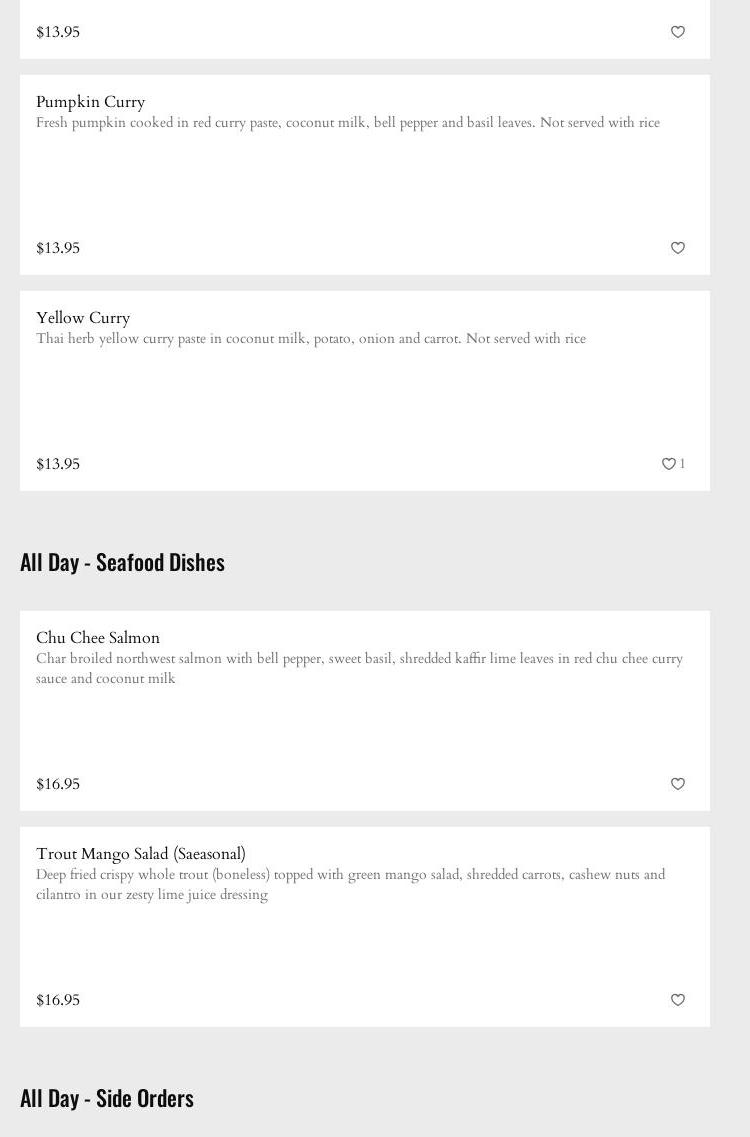
Task: Like the topmost partially visible menu item
Action: pos(678,32)
